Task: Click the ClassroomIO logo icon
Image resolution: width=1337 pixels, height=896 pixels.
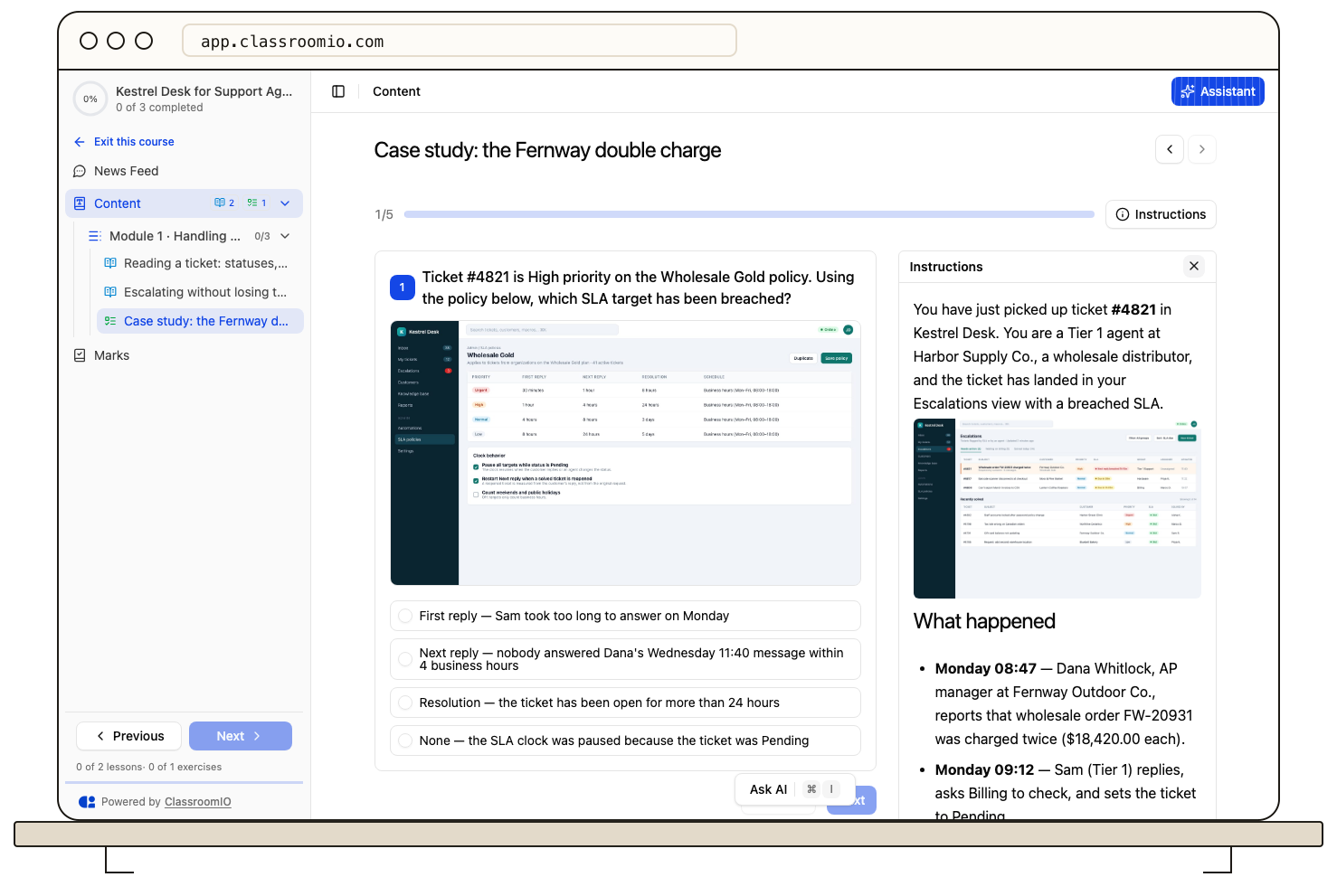Action: point(87,802)
